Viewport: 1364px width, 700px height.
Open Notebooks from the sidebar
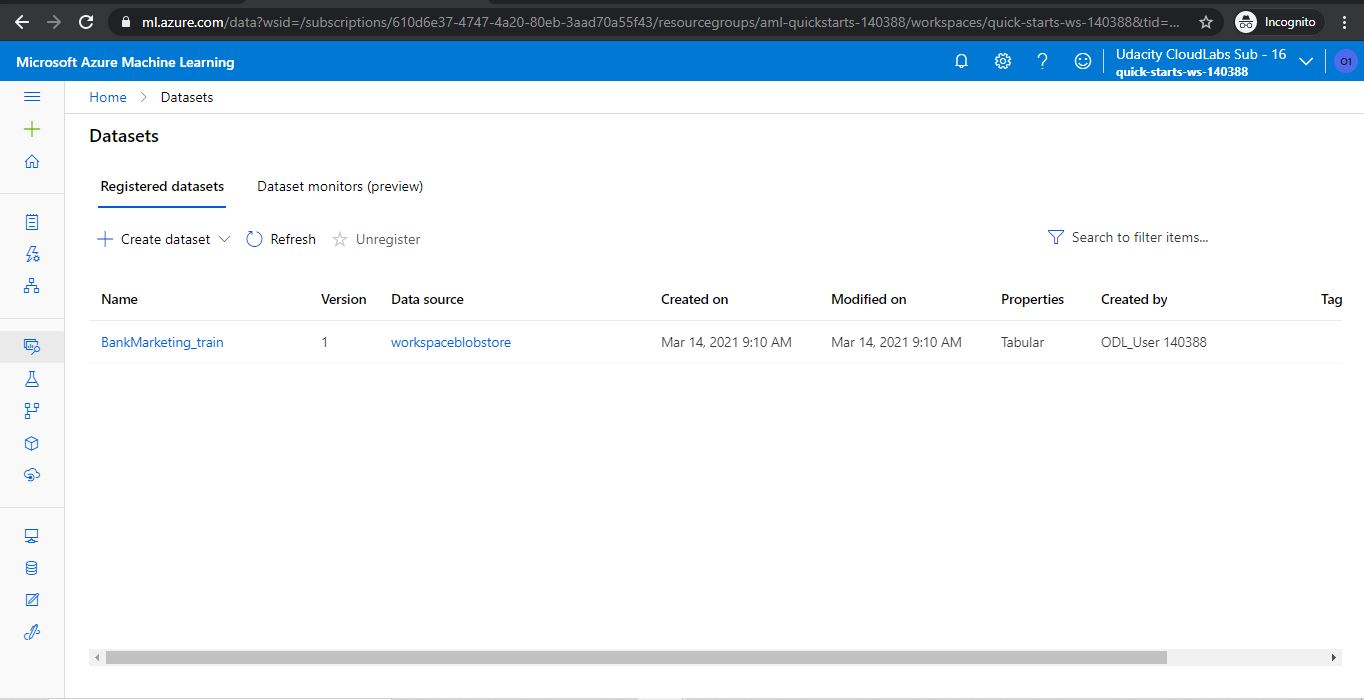31,221
